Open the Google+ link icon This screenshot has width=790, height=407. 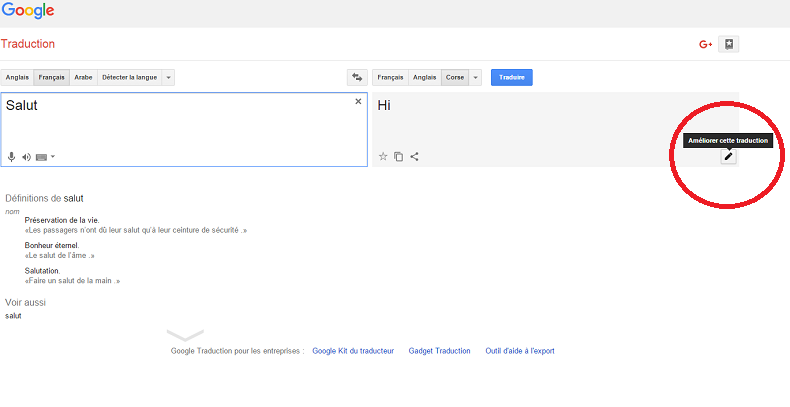705,44
